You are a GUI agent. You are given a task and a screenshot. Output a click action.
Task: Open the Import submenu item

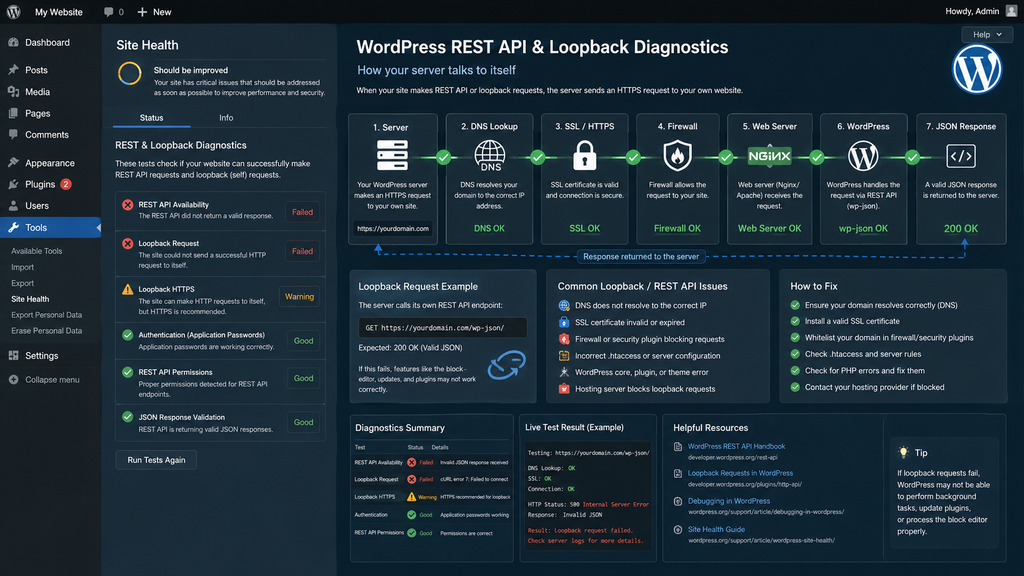[x=22, y=267]
